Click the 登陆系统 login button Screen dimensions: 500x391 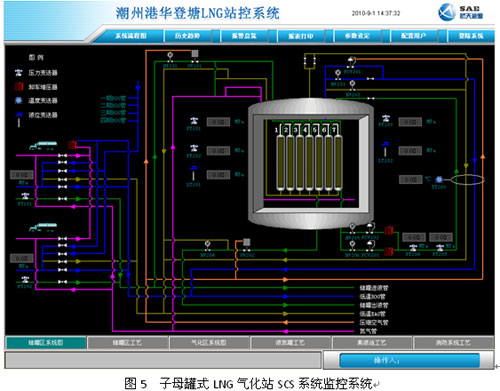pos(471,36)
